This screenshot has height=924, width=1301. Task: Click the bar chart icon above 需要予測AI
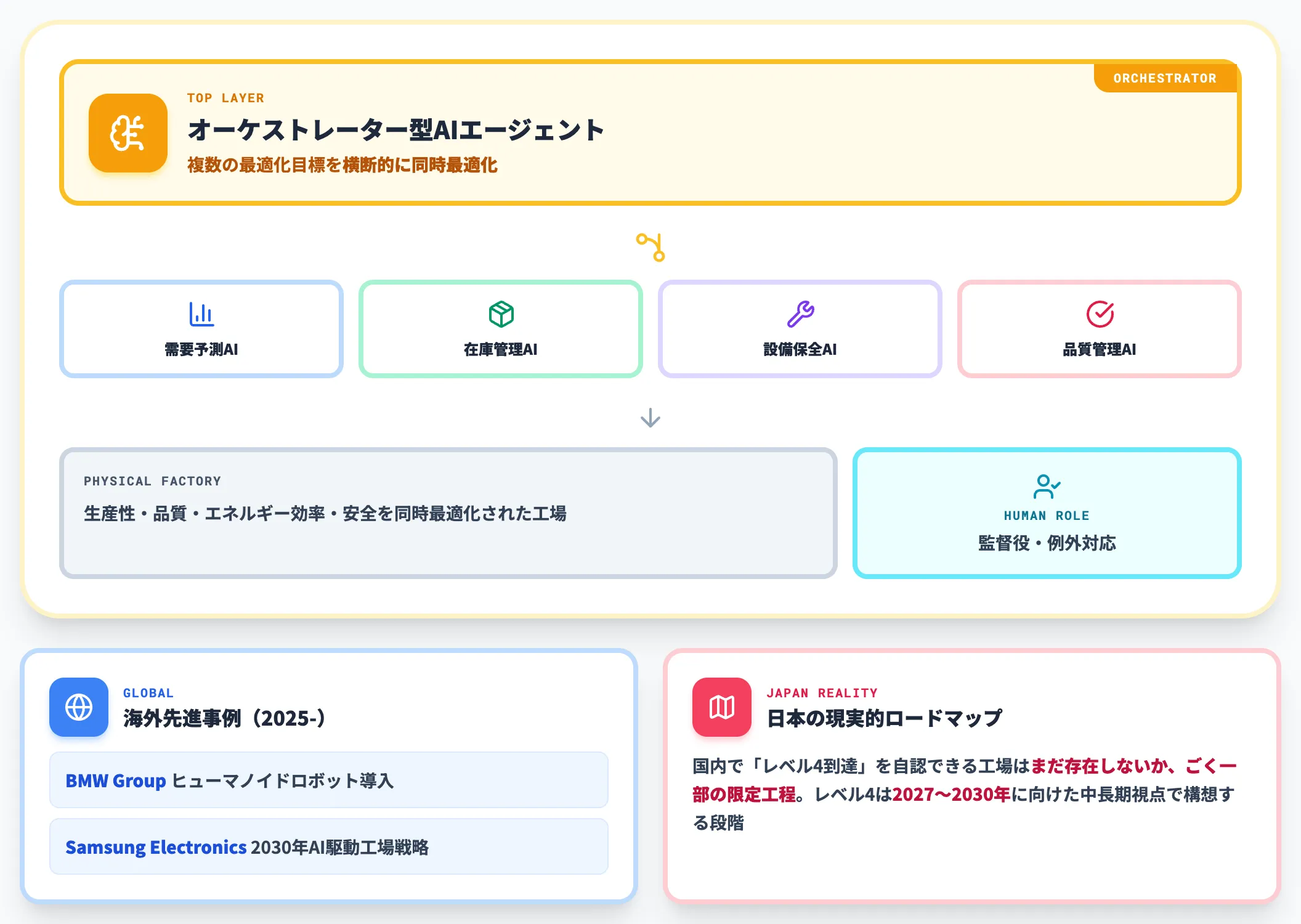(201, 314)
